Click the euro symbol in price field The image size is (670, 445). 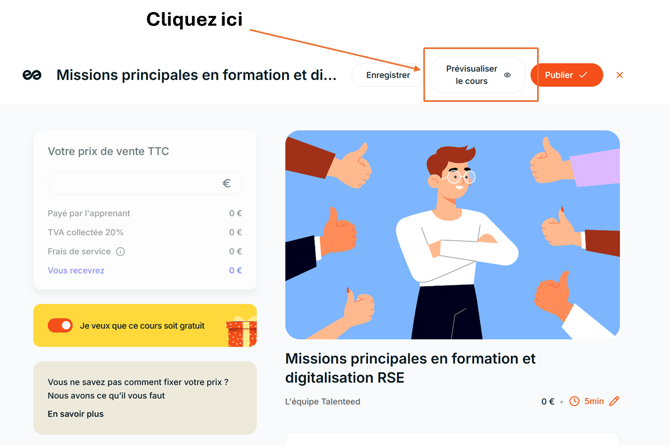click(226, 183)
